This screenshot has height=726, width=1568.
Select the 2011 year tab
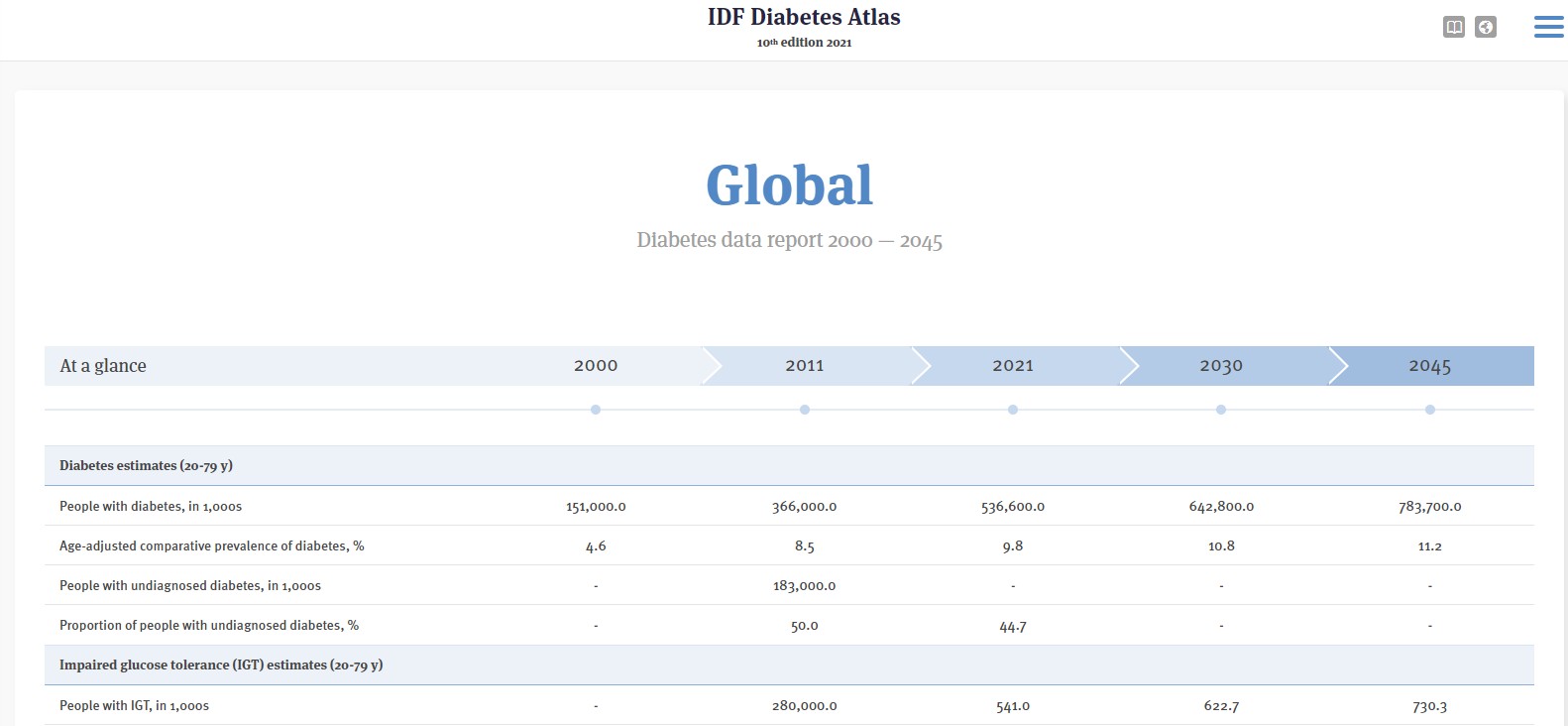pyautogui.click(x=805, y=366)
